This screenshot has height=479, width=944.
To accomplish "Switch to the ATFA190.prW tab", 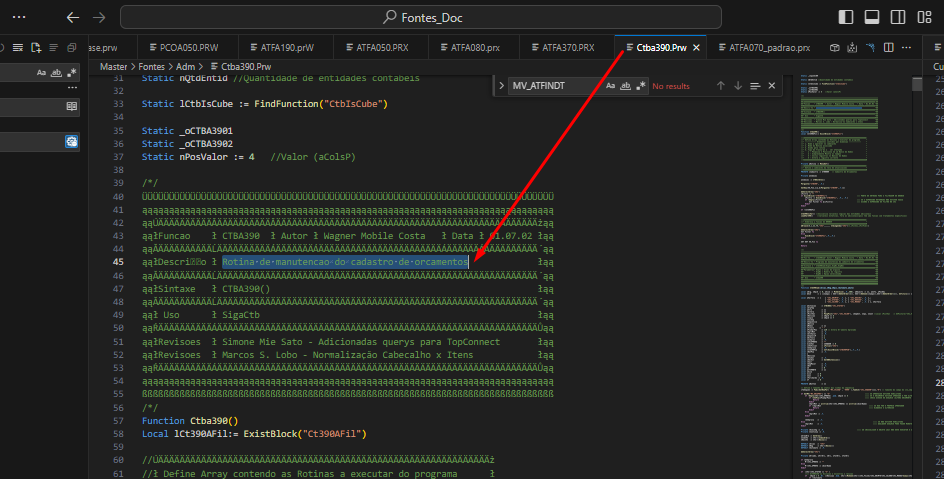I will click(286, 48).
